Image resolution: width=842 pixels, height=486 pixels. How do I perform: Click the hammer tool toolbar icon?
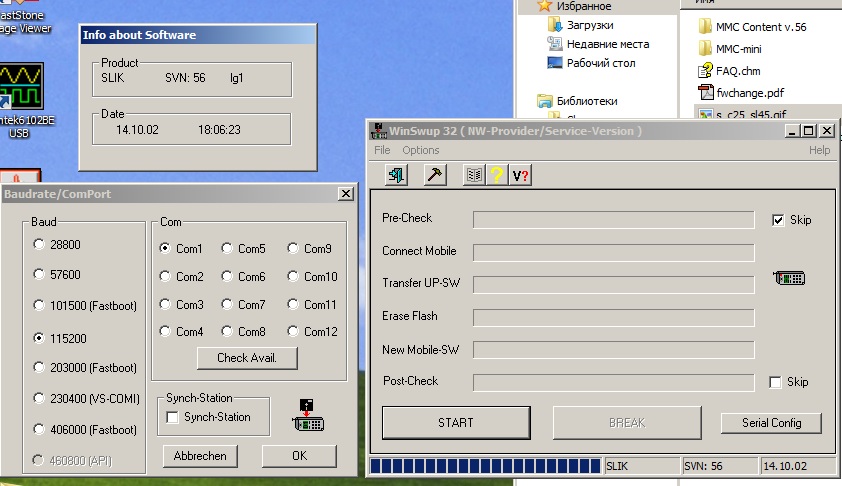pyautogui.click(x=434, y=175)
